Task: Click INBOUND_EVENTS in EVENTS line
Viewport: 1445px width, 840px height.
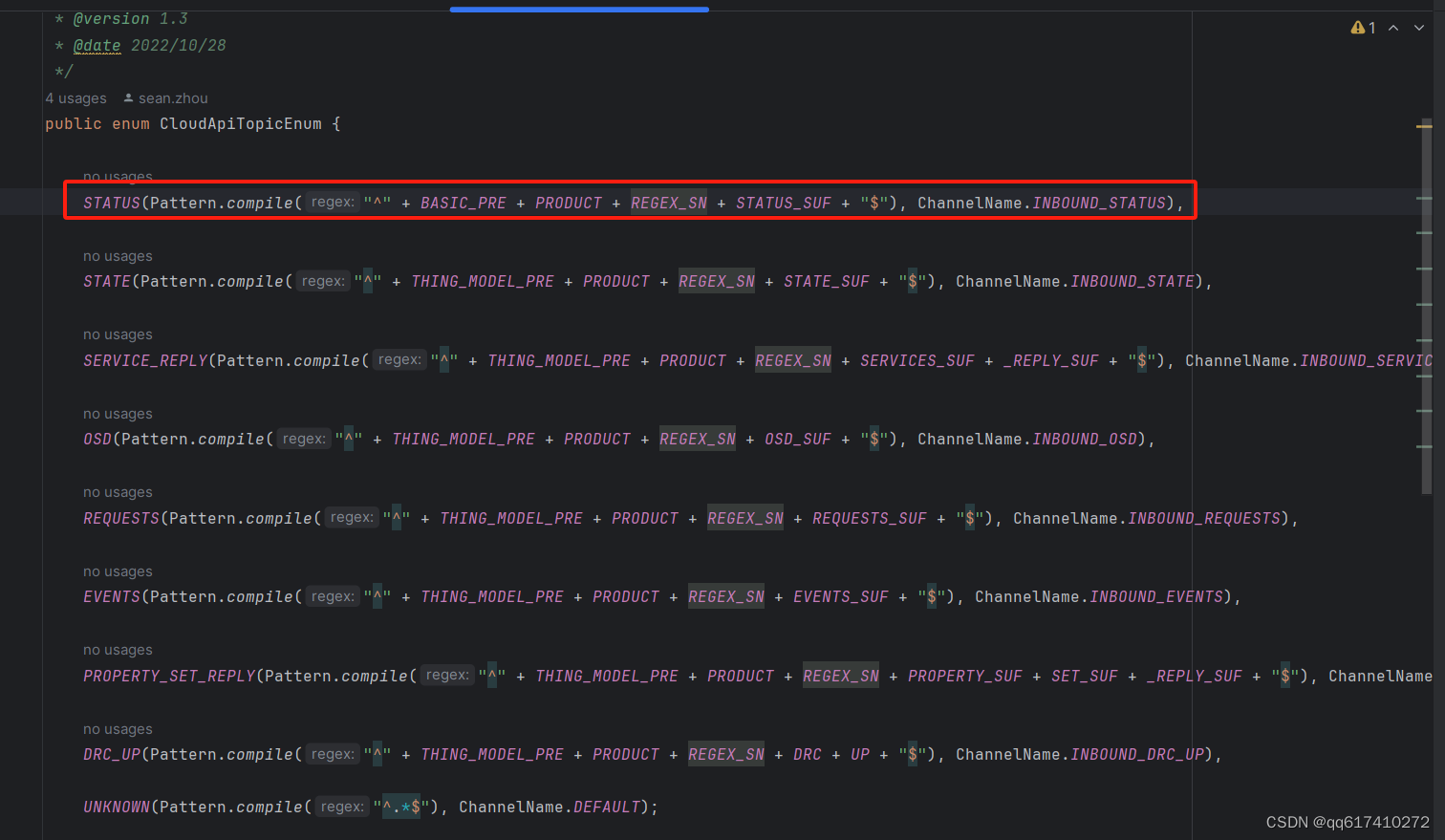Action: pos(1156,597)
